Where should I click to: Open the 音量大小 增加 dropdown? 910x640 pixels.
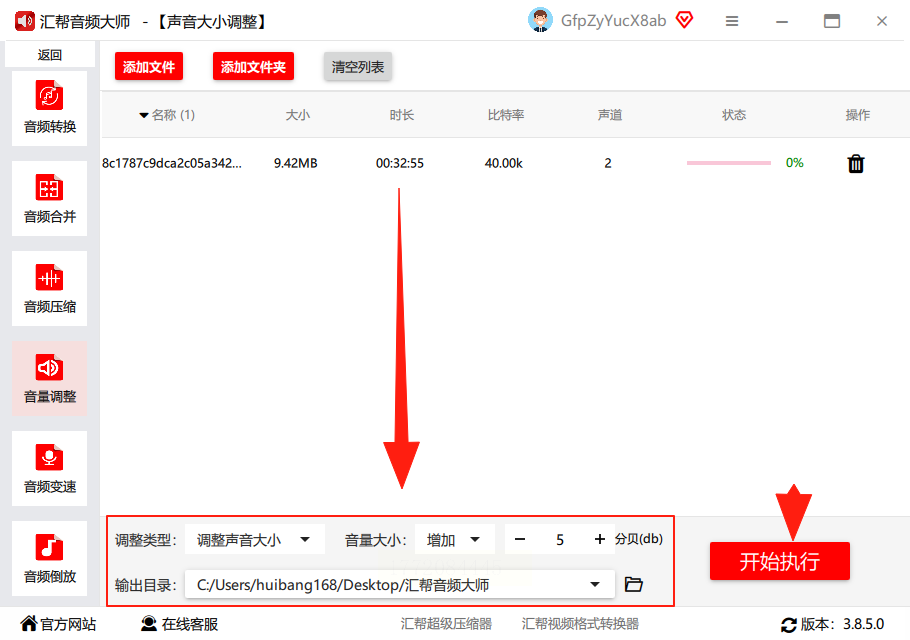click(454, 540)
